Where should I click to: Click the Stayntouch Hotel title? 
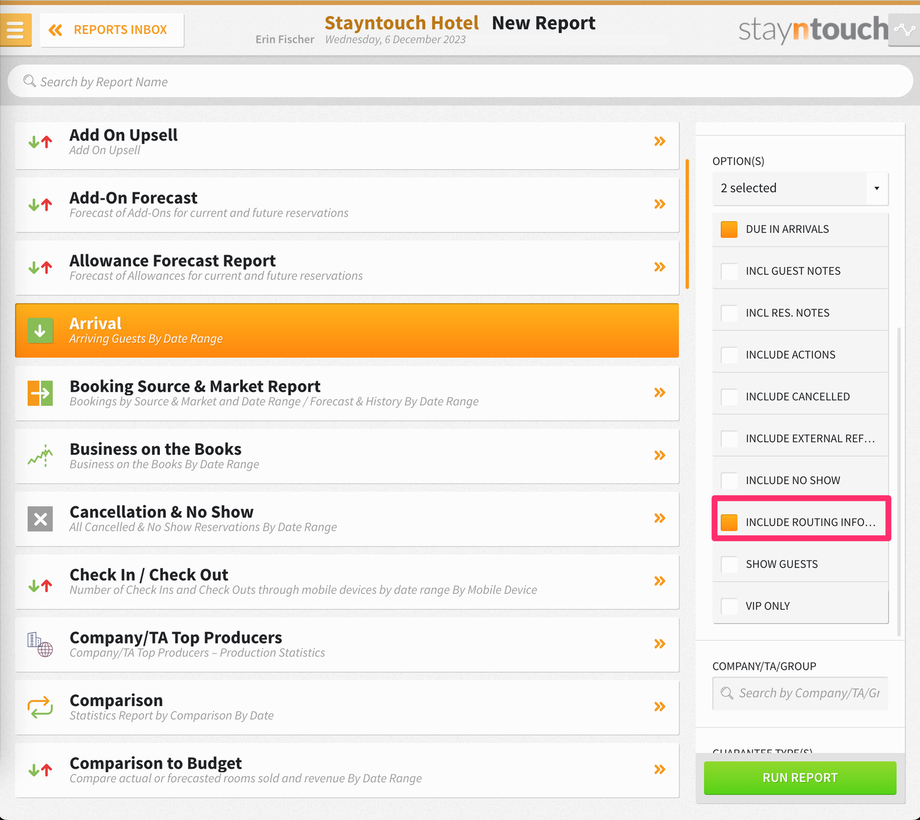(401, 23)
